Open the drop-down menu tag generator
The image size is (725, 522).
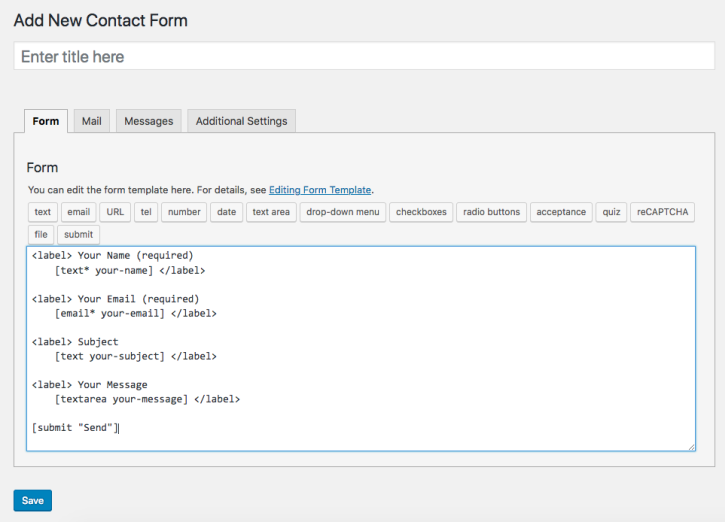pyautogui.click(x=342, y=212)
